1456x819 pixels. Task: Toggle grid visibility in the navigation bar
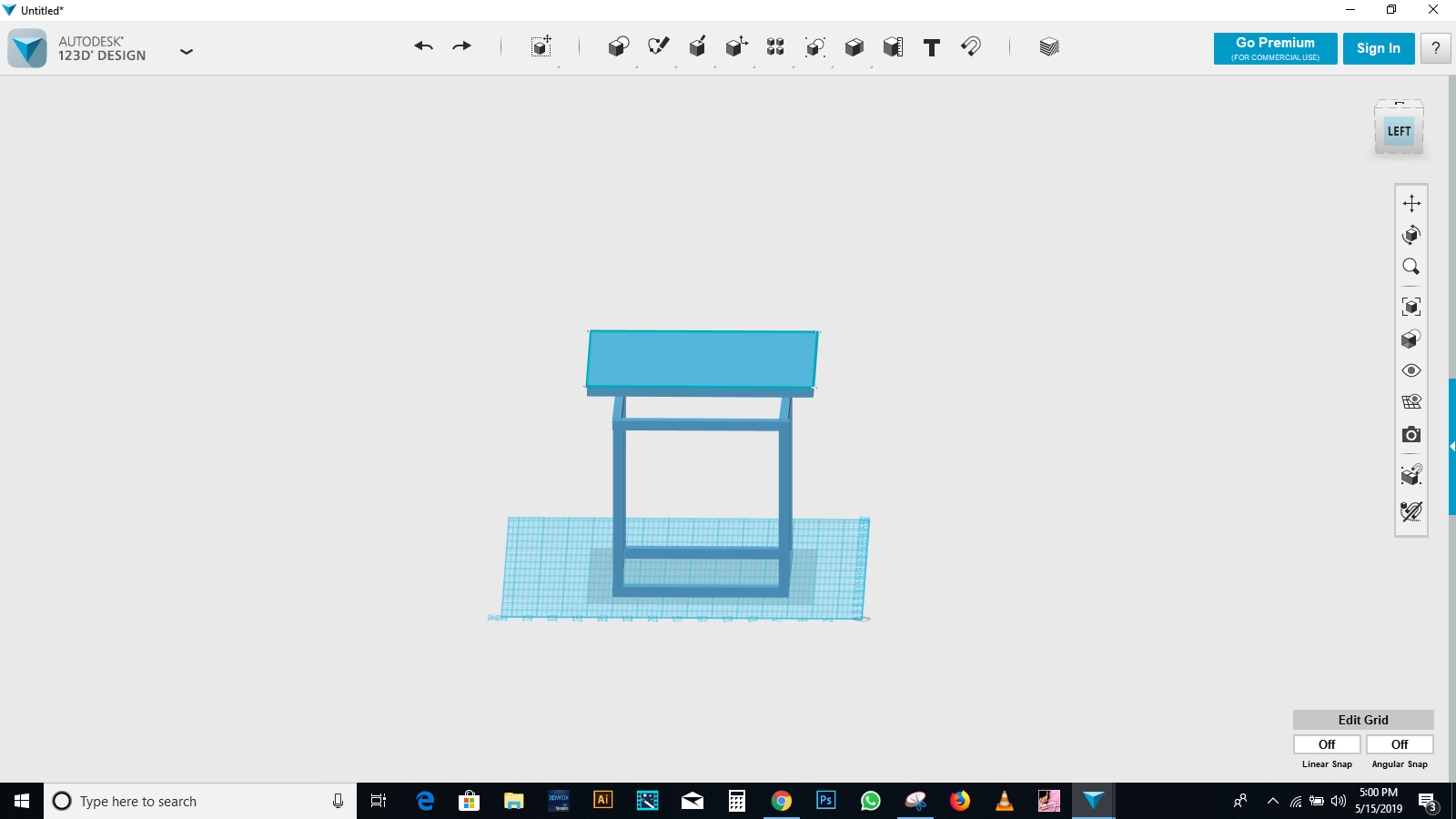tap(1411, 402)
